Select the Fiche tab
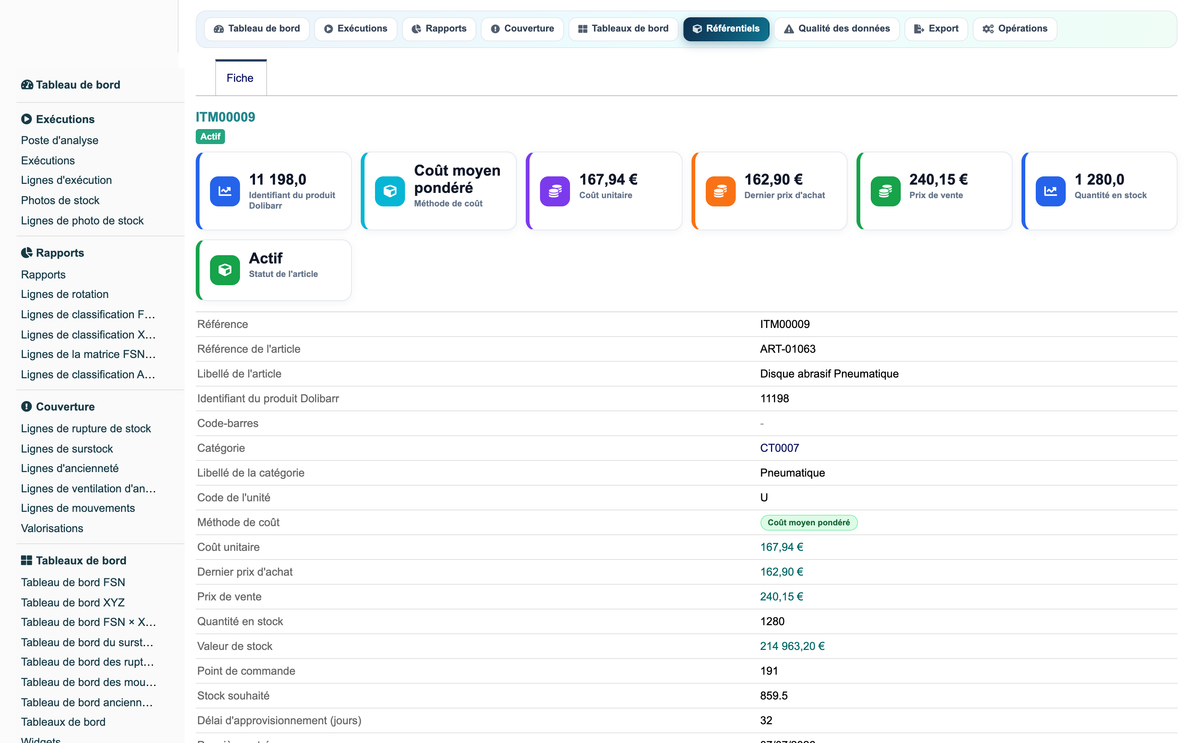This screenshot has height=743, width=1200. tap(240, 78)
